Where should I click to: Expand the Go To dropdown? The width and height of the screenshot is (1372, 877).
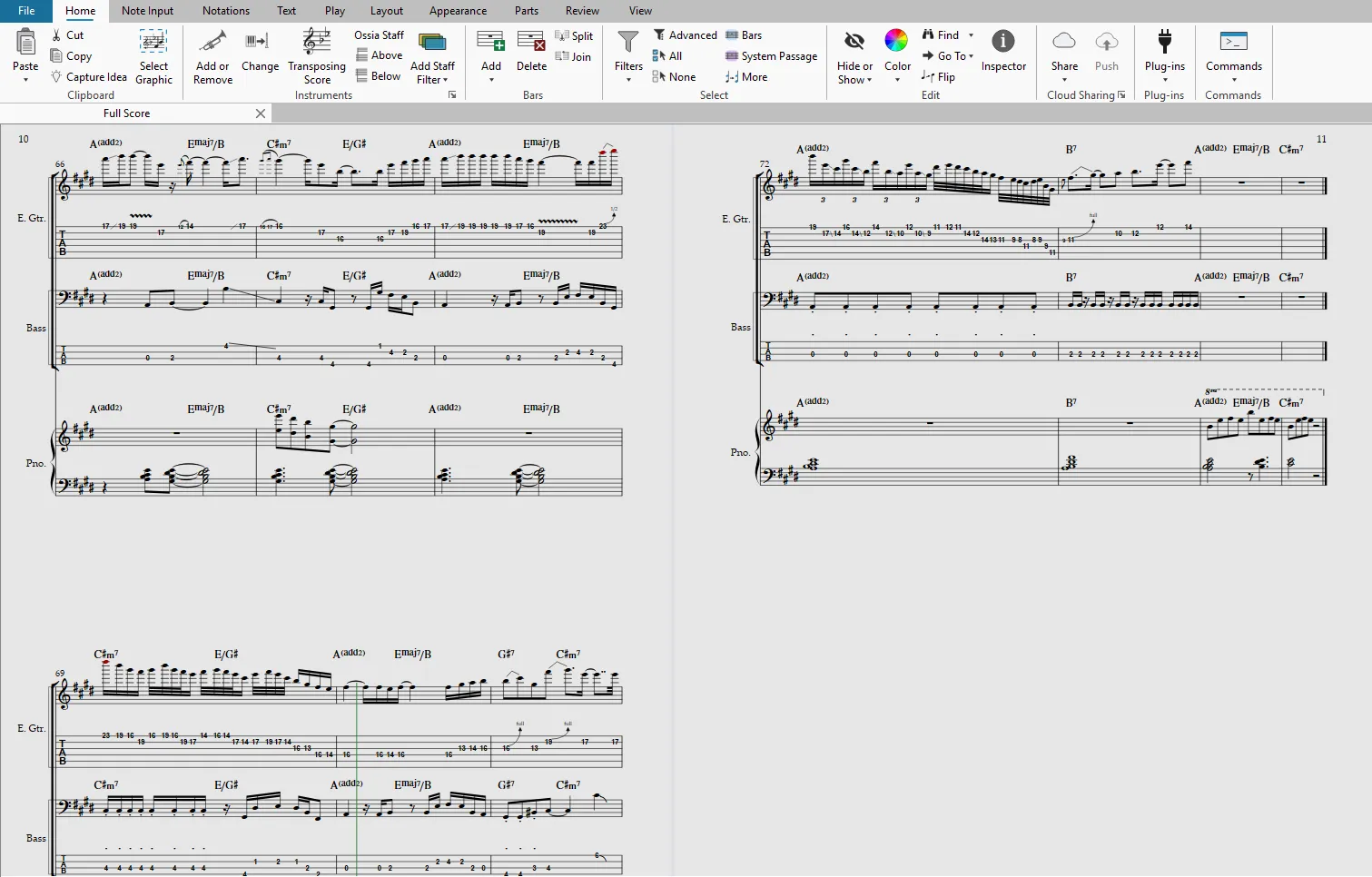click(971, 56)
